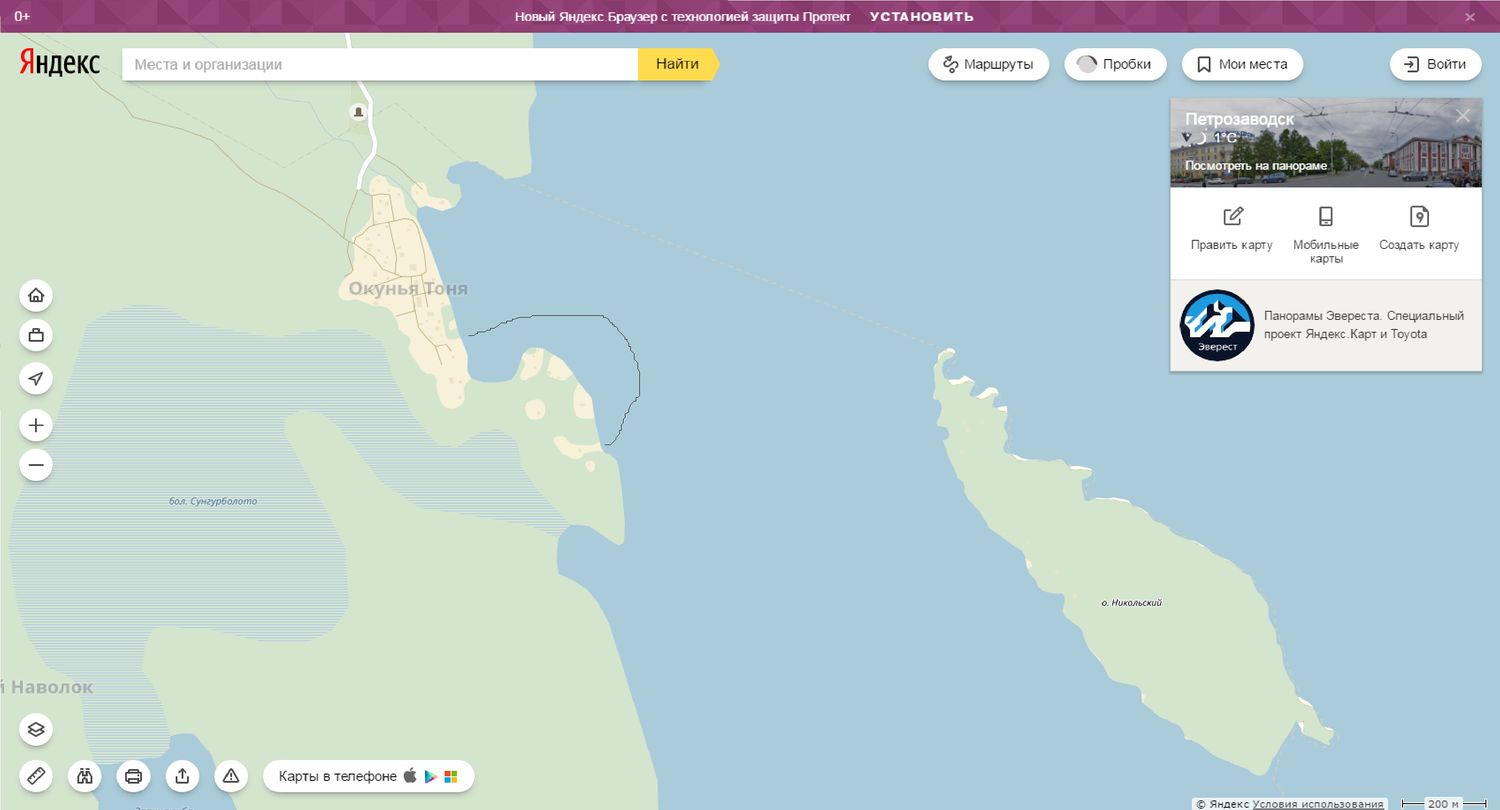Locate my position with arrow icon

pos(36,378)
